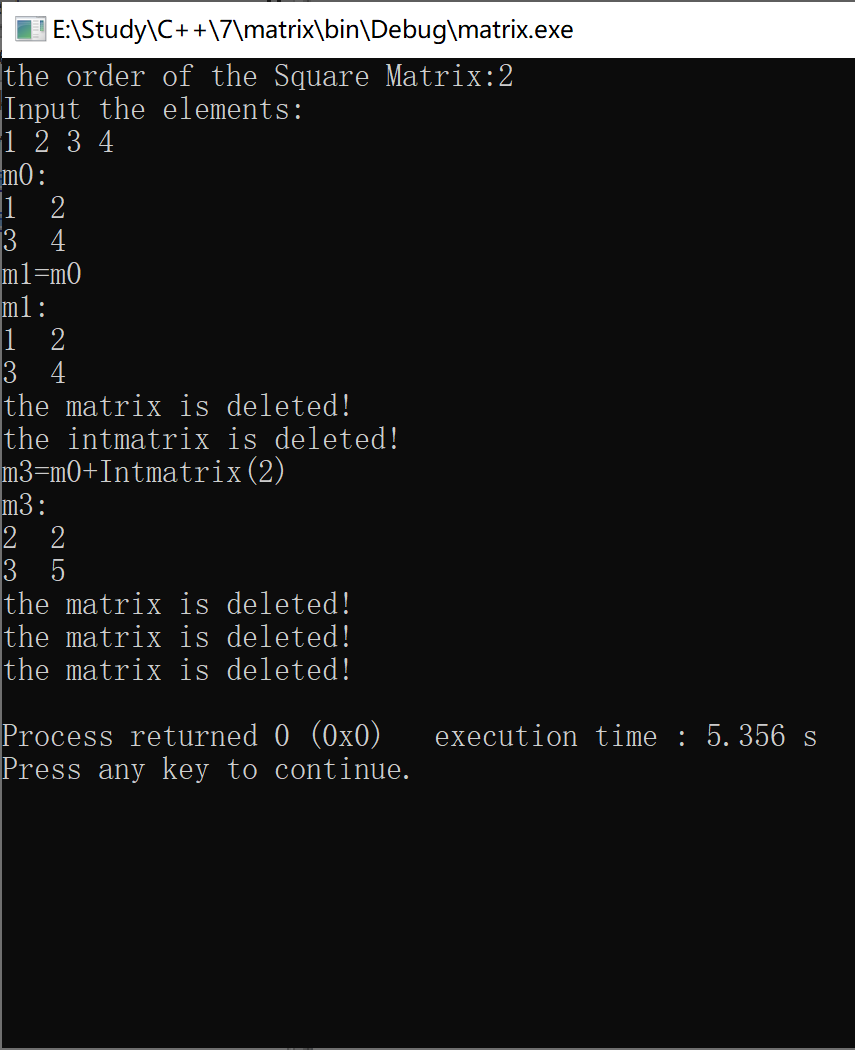
Task: Click the 'm1=m0' output line
Action: [x=42, y=274]
